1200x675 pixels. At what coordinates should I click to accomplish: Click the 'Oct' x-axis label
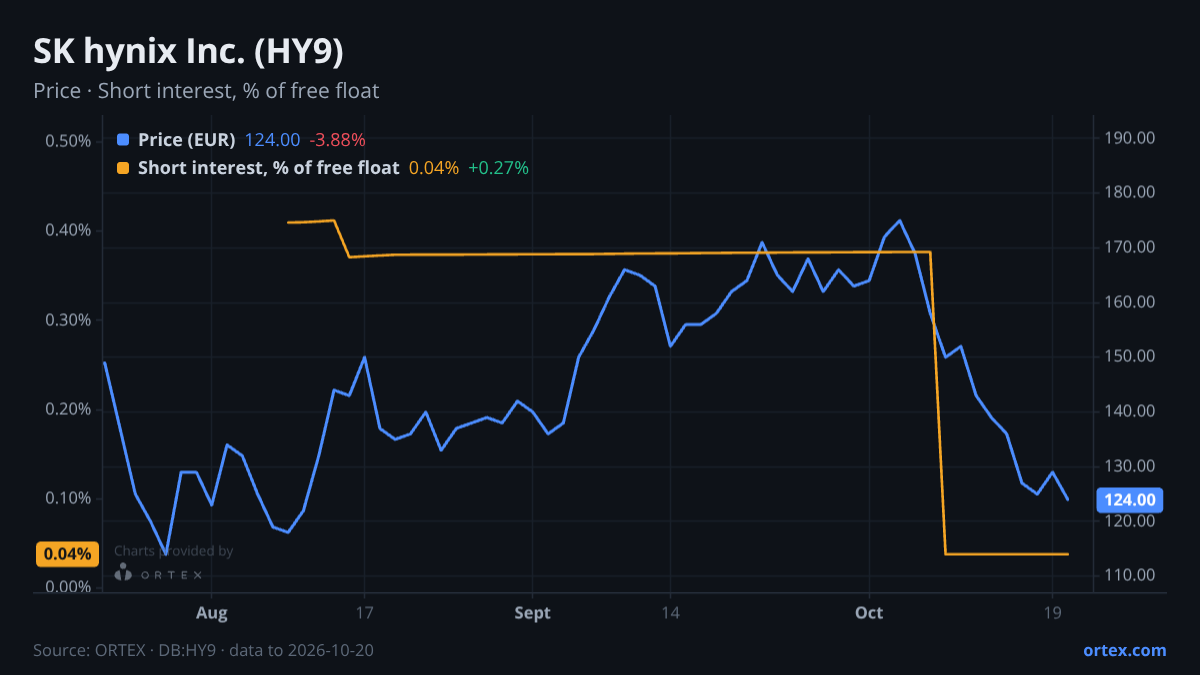point(869,613)
